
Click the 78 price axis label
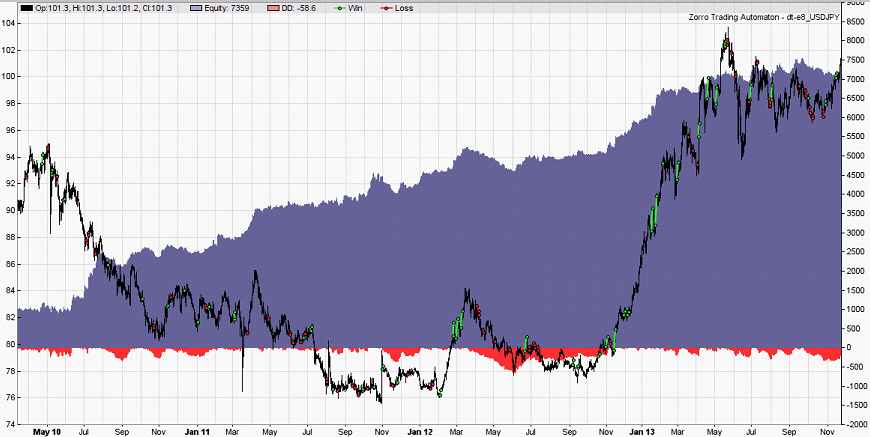tap(9, 371)
